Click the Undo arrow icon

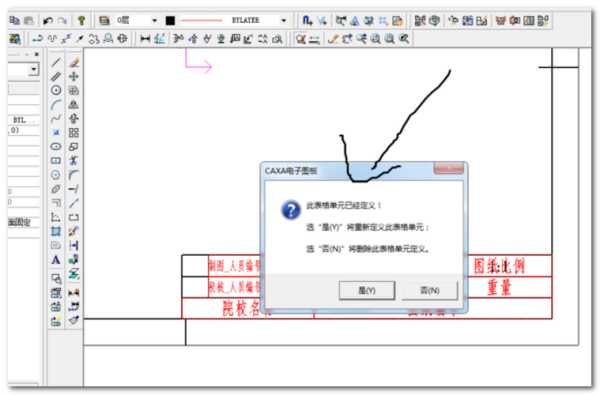tap(47, 20)
